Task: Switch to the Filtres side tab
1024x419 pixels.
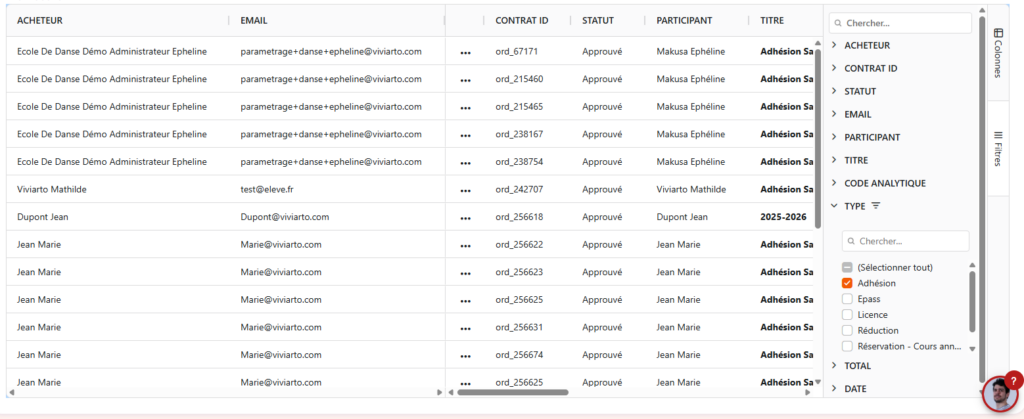Action: (998, 148)
